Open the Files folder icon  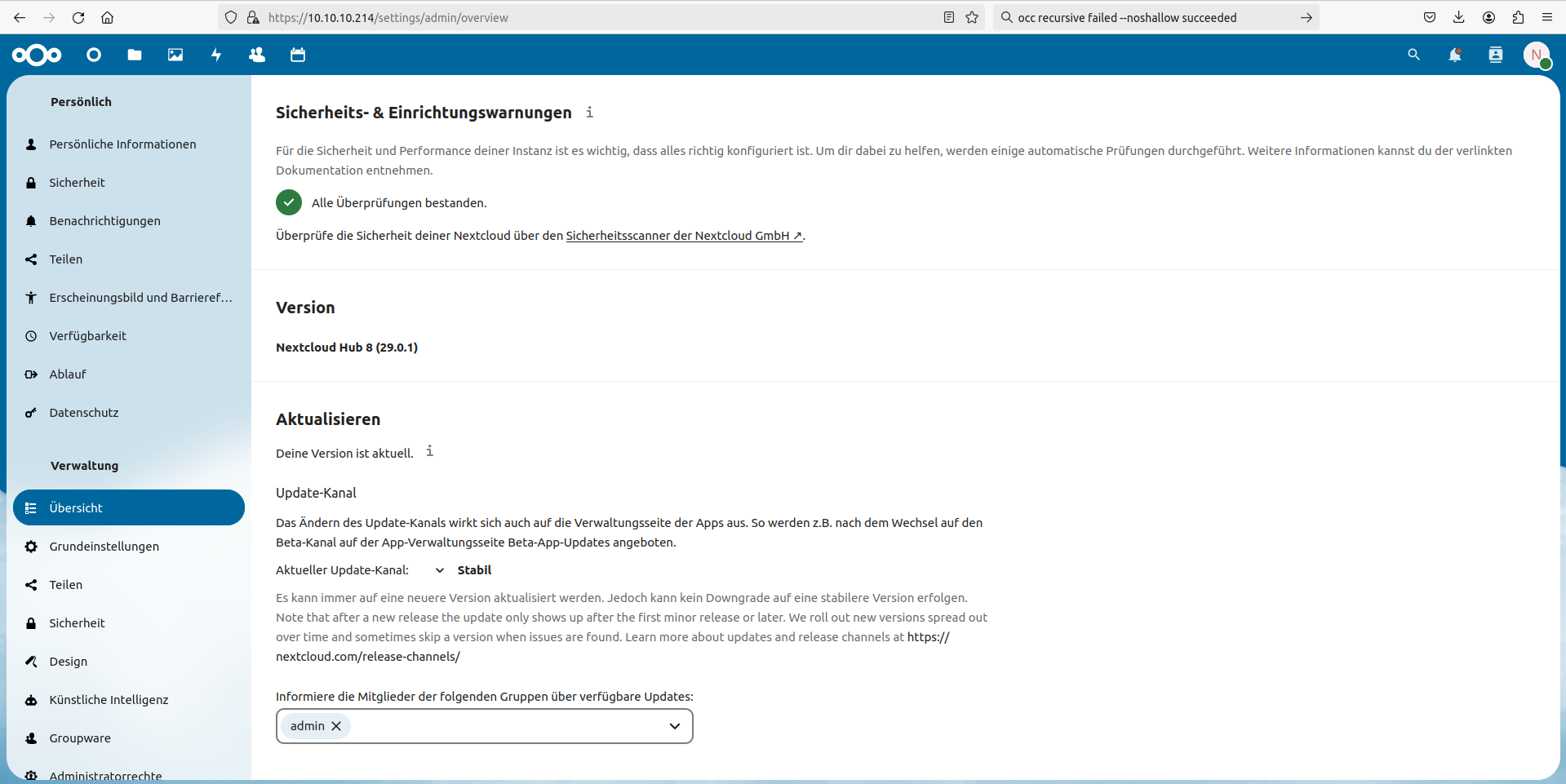point(135,55)
